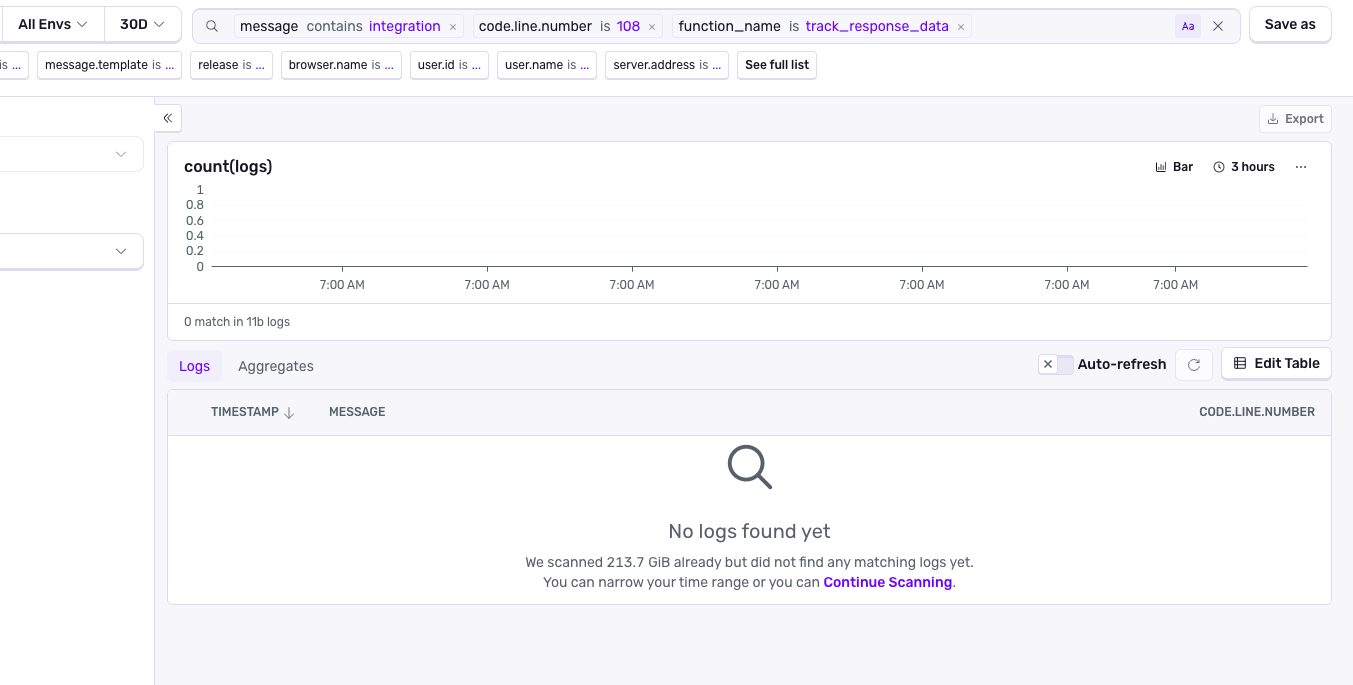Open the All Envs dropdown

(53, 24)
